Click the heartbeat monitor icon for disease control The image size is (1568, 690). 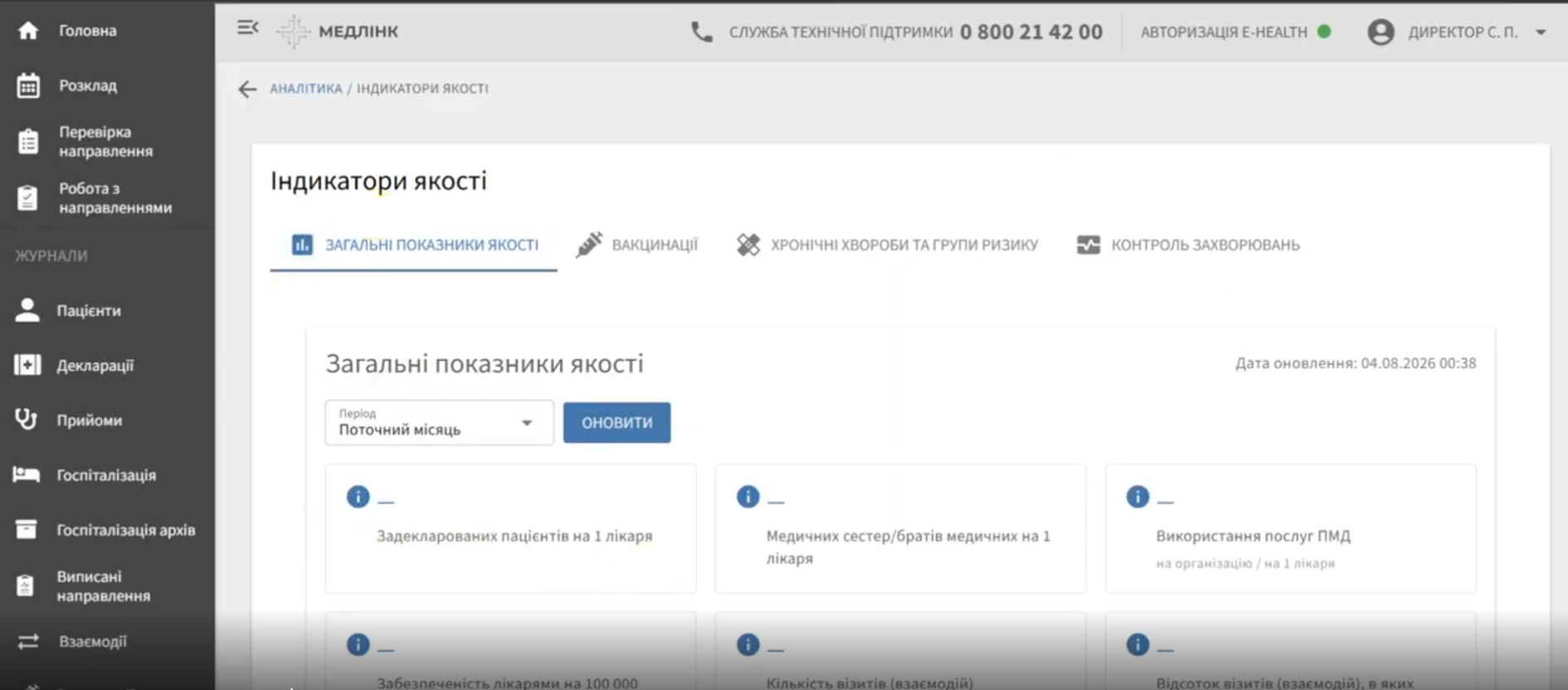1088,245
